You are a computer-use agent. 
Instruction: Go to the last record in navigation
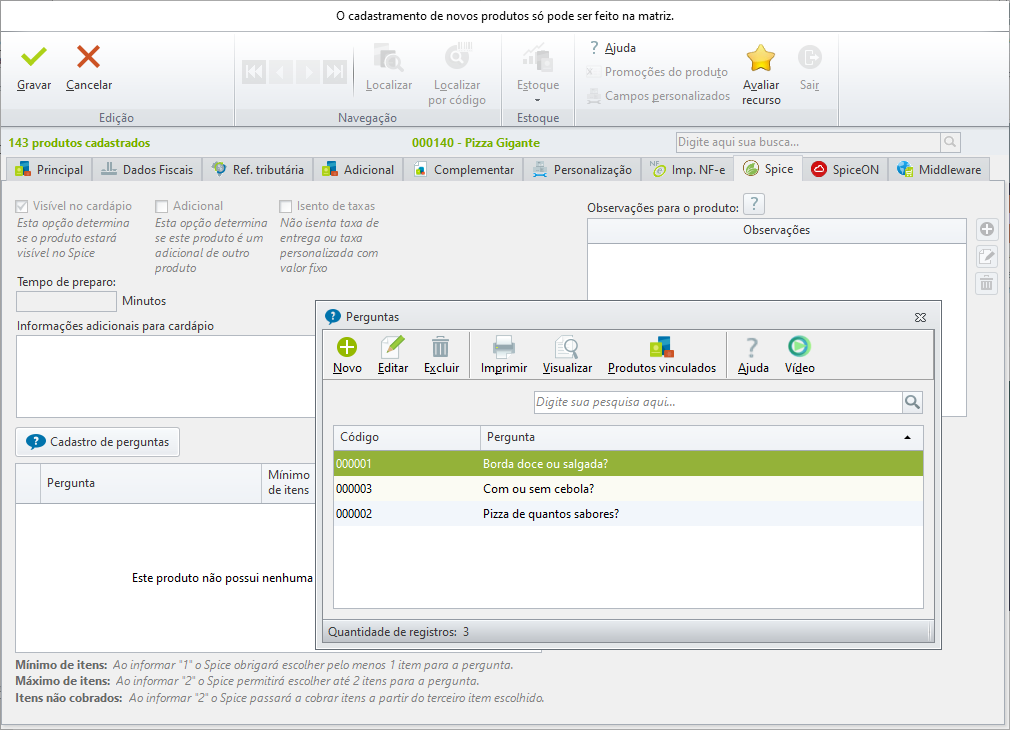tap(335, 72)
